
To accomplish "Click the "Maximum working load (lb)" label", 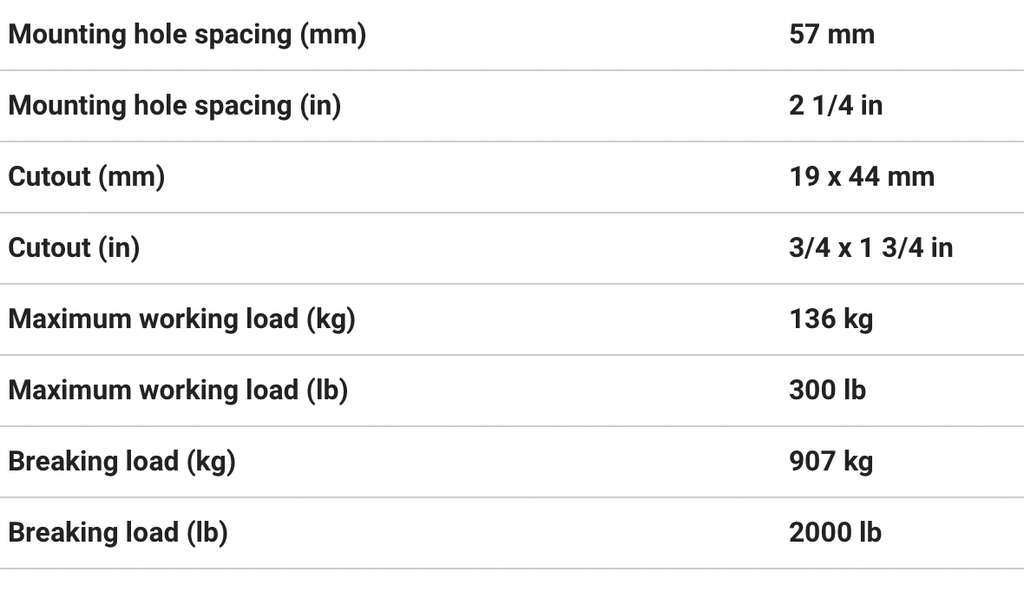I will [178, 391].
